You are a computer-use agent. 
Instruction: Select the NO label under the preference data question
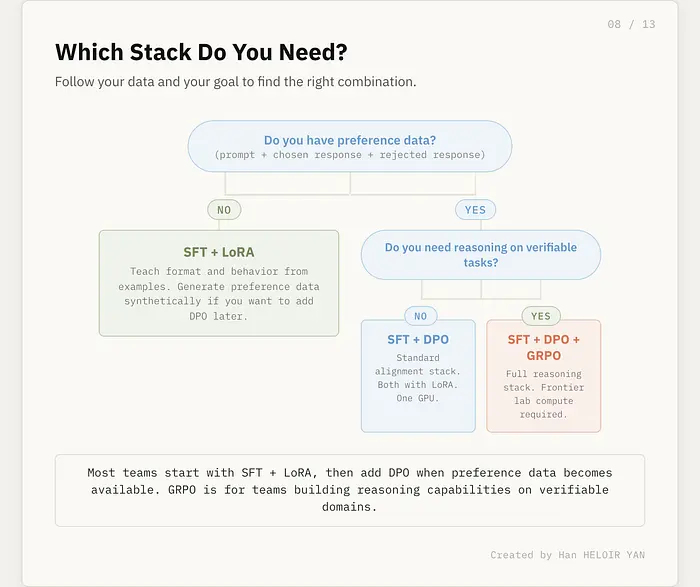point(224,210)
